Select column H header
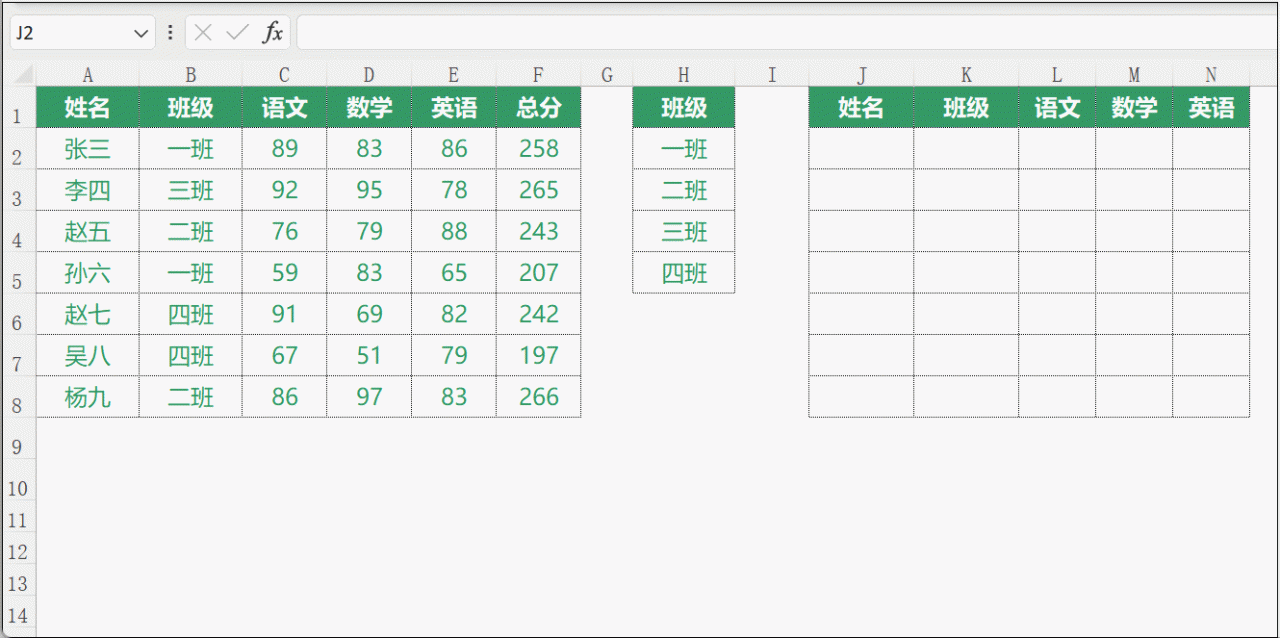The image size is (1280, 638). click(684, 75)
